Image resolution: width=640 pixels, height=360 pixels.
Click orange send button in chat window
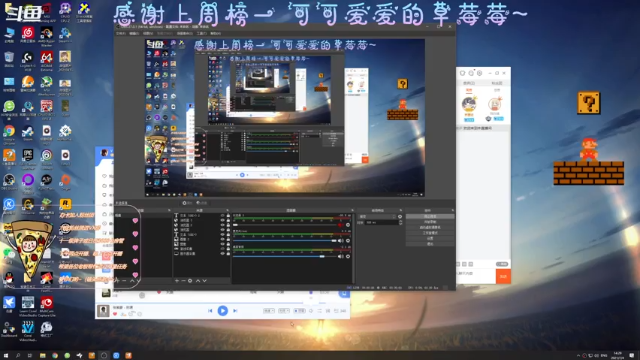503,276
